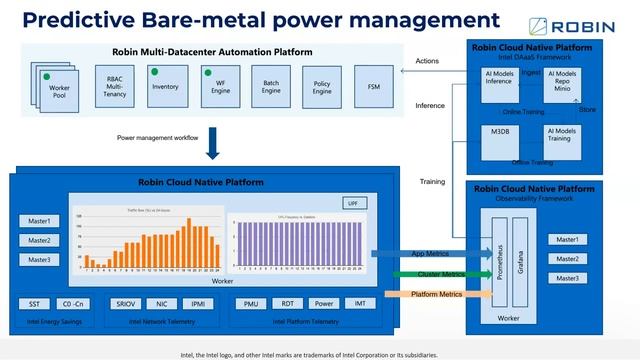Click Master1 in the left Cloud Native Platform
Screen dimensions: 640x360
point(39,221)
